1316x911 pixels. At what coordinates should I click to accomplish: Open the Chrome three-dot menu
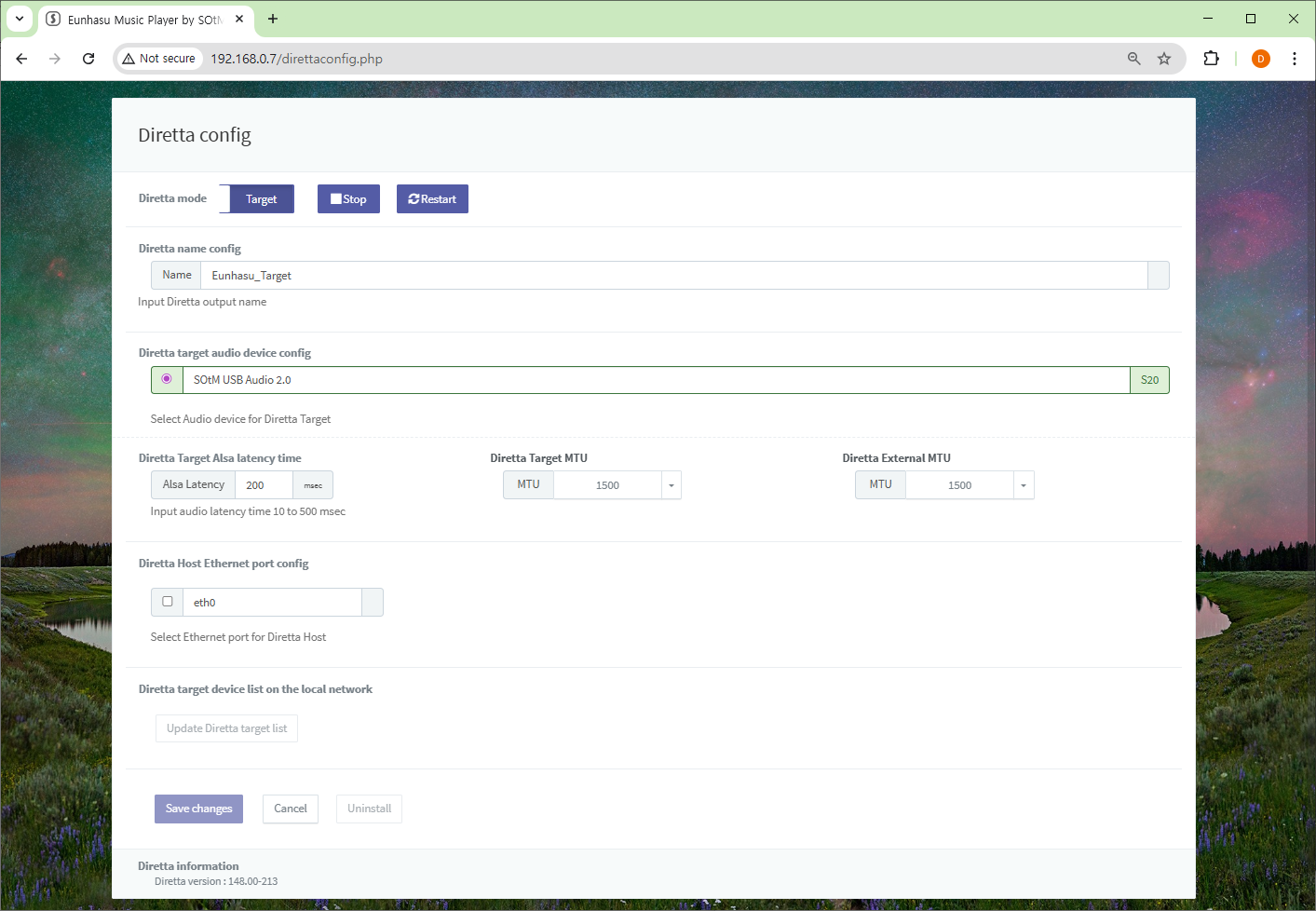(1294, 59)
